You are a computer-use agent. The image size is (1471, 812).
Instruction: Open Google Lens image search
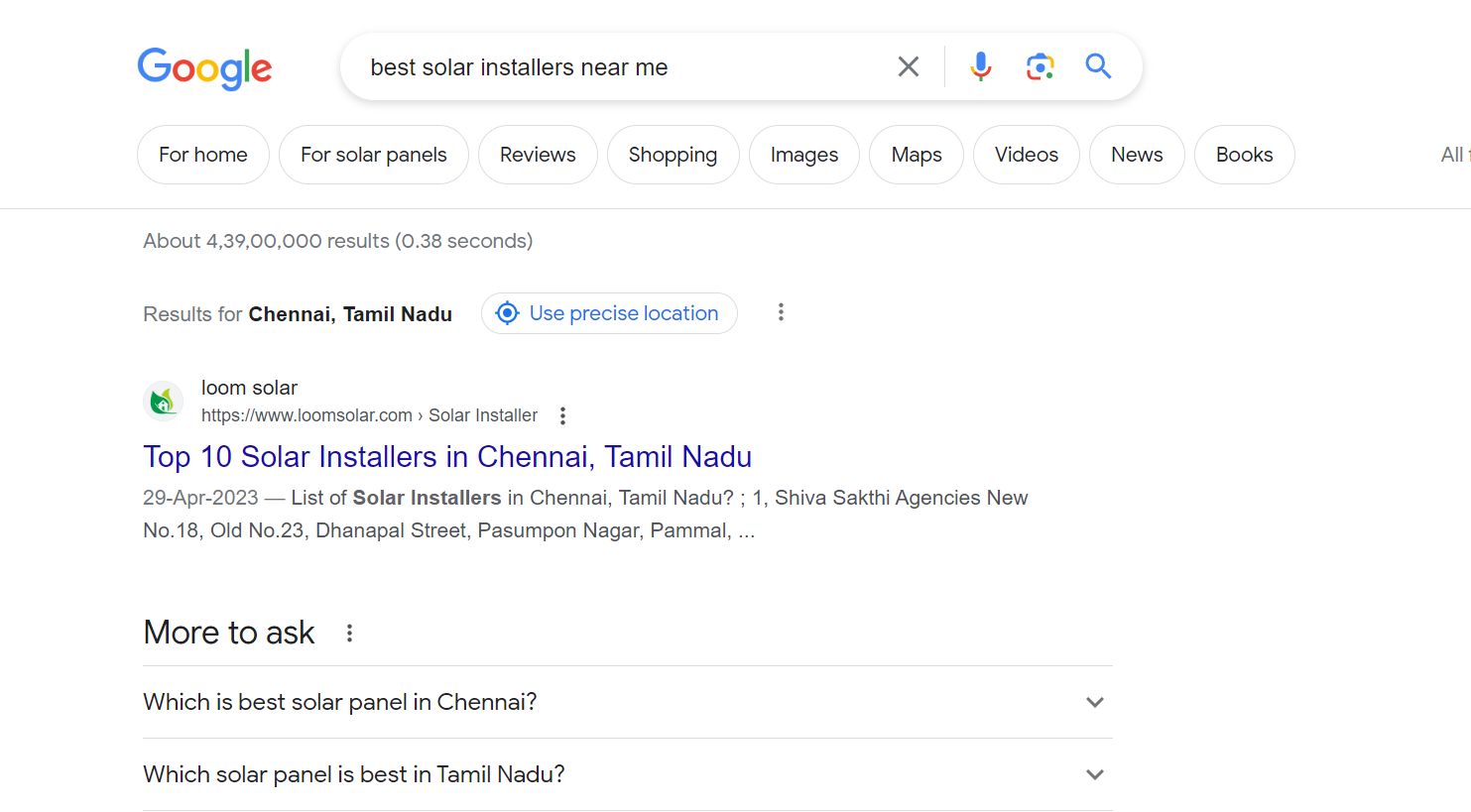(1040, 66)
